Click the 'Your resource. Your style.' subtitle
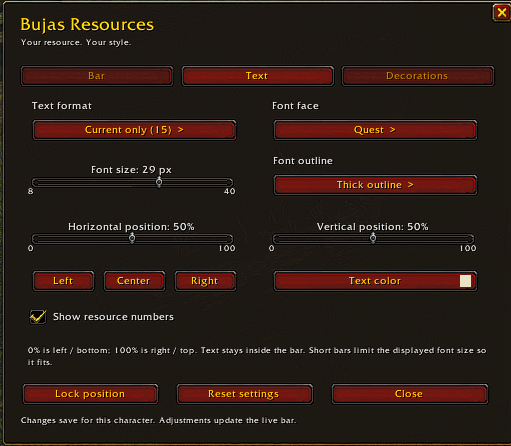Viewport: 511px width, 446px height. [76, 43]
